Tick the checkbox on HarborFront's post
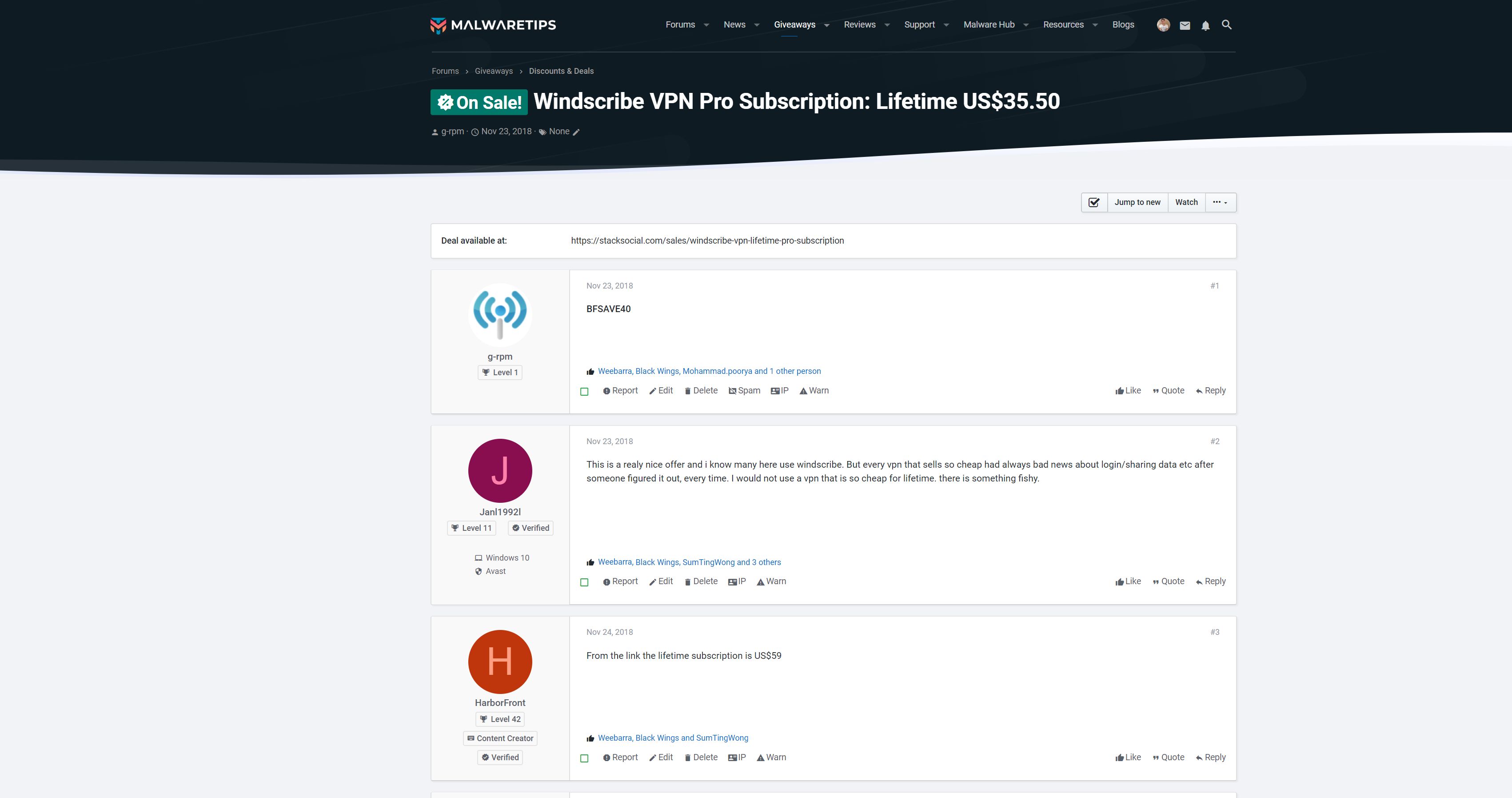Screen dimensions: 1512x798 [584, 759]
